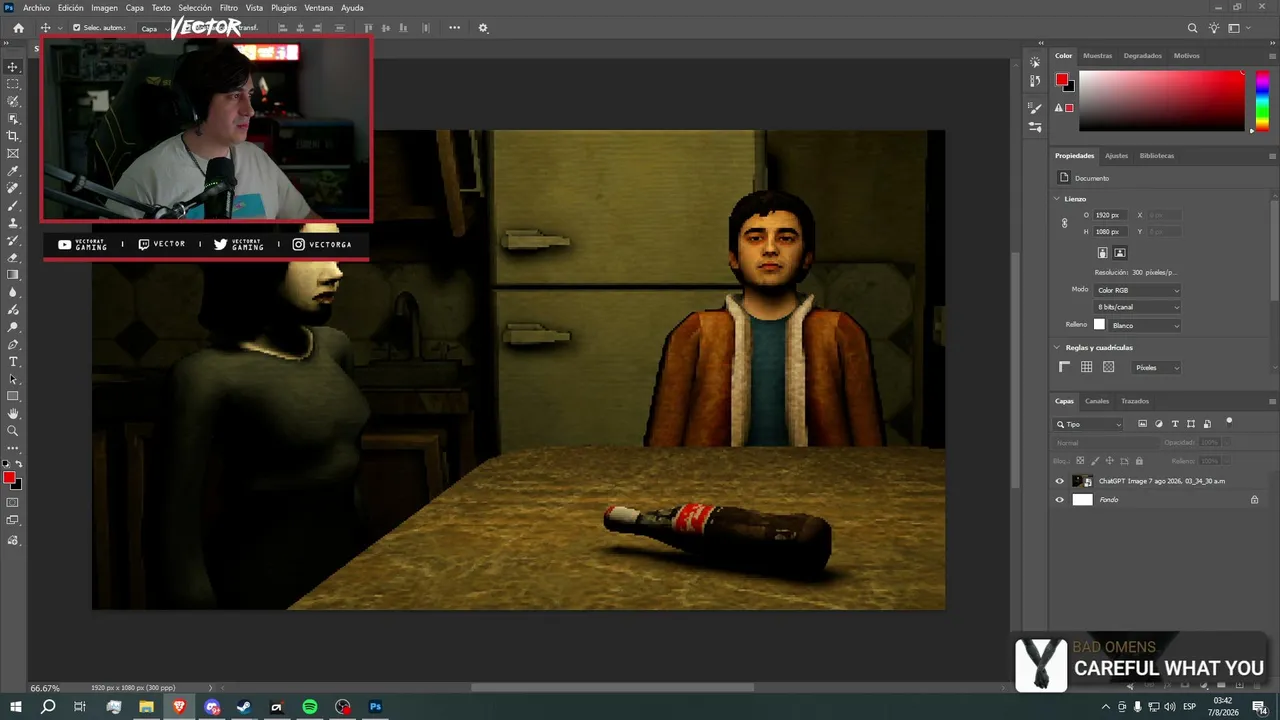Hide the ChatGPT Image layer
The image size is (1280, 720).
coord(1060,481)
